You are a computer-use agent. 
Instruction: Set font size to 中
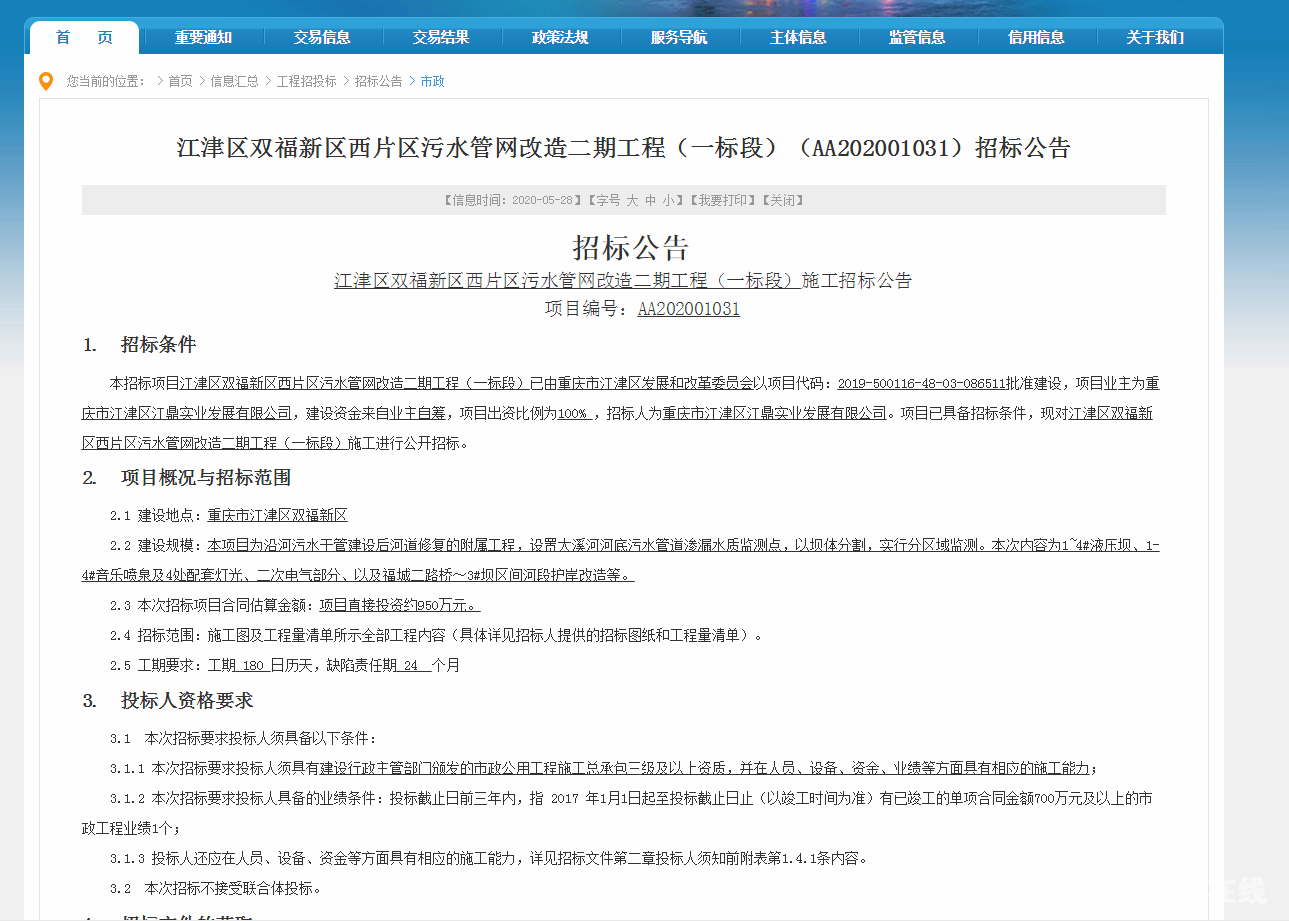(650, 200)
